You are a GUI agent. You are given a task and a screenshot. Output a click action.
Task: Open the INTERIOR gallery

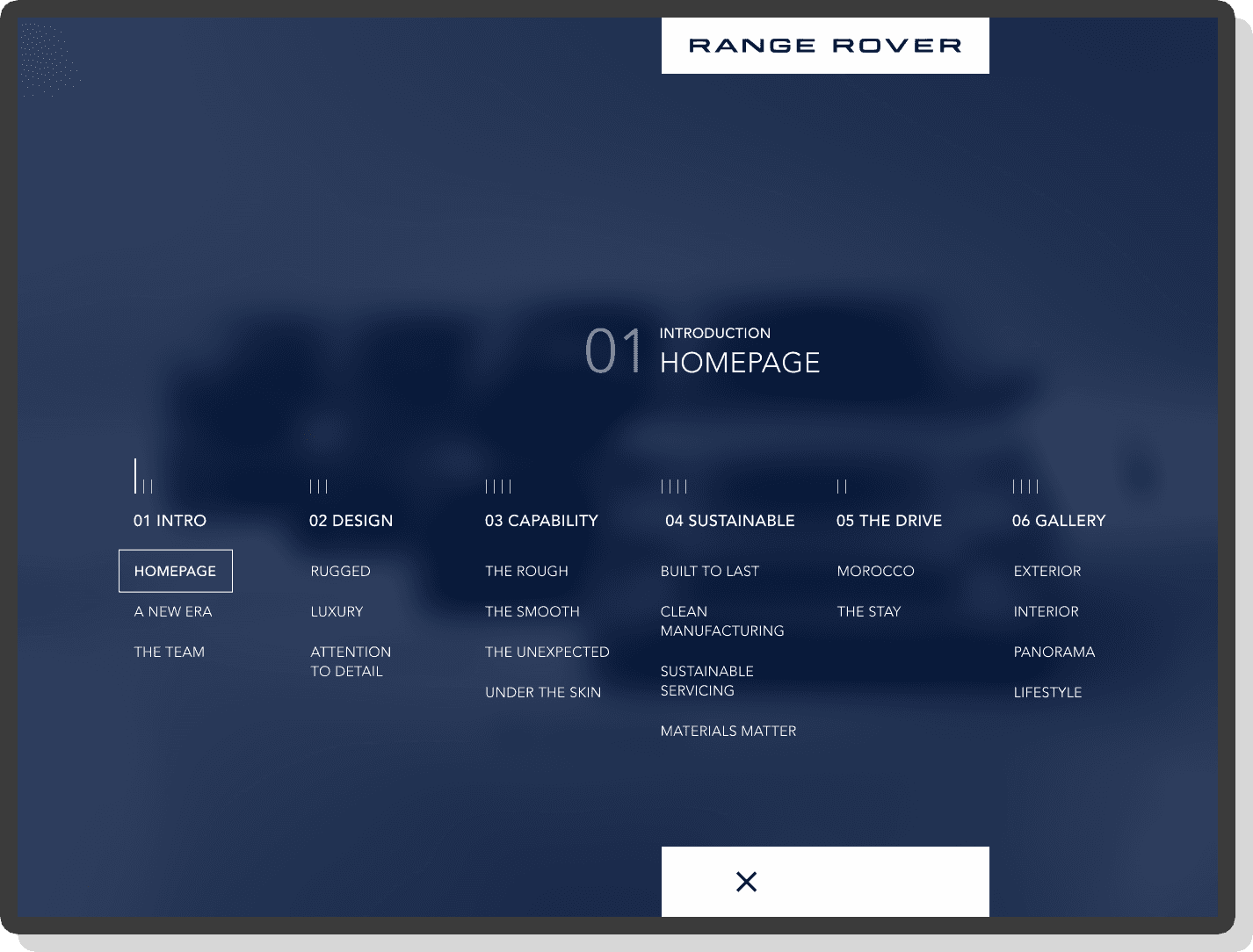point(1047,611)
